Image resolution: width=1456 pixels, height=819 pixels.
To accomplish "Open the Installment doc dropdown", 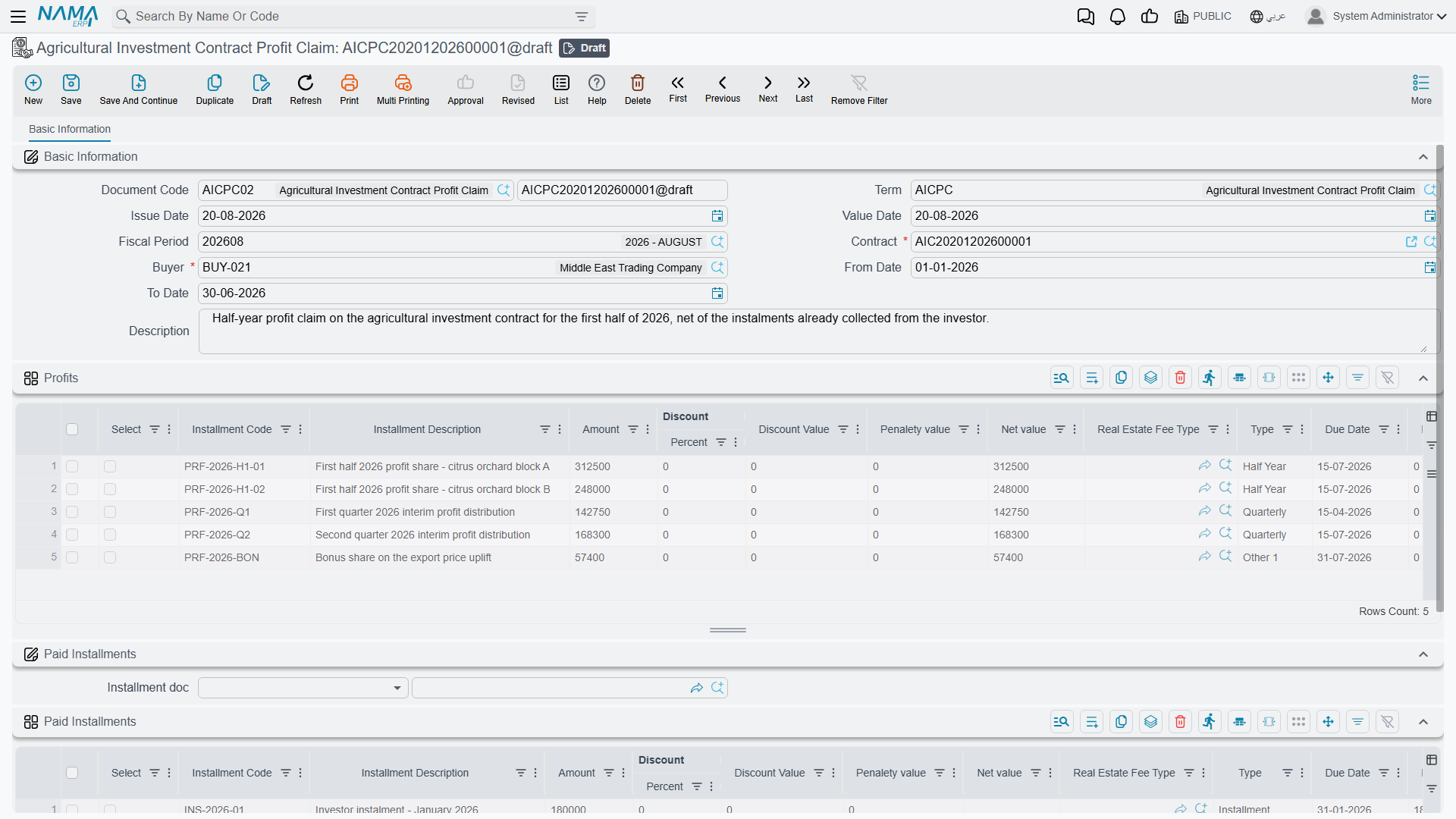I will (x=303, y=688).
